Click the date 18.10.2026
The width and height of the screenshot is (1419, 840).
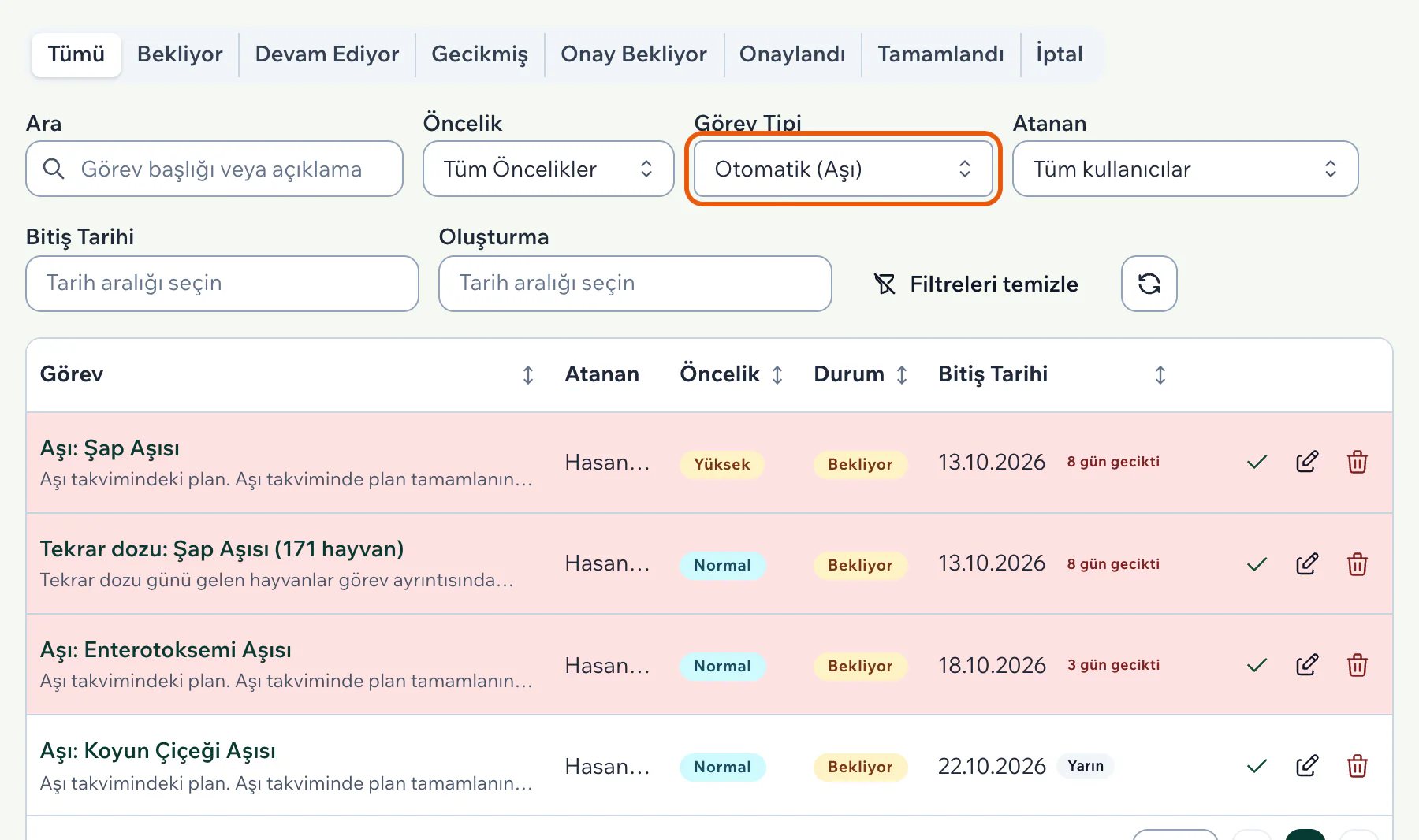[x=992, y=665]
